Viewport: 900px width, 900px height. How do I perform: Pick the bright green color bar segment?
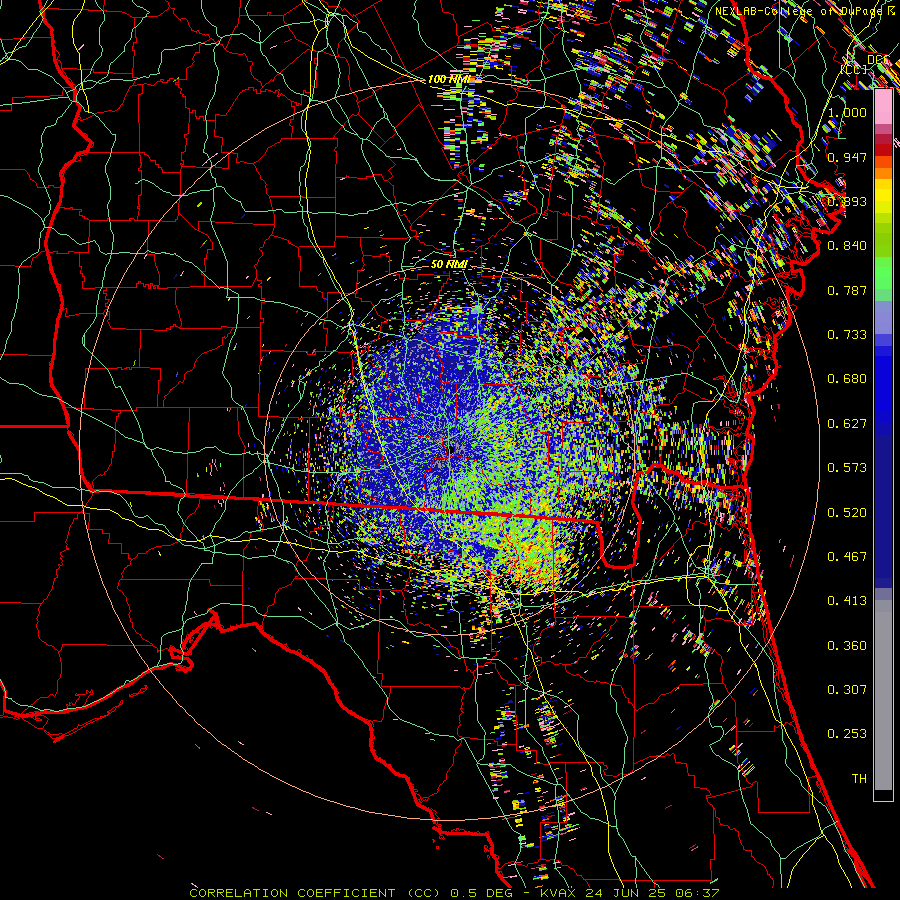(x=883, y=273)
